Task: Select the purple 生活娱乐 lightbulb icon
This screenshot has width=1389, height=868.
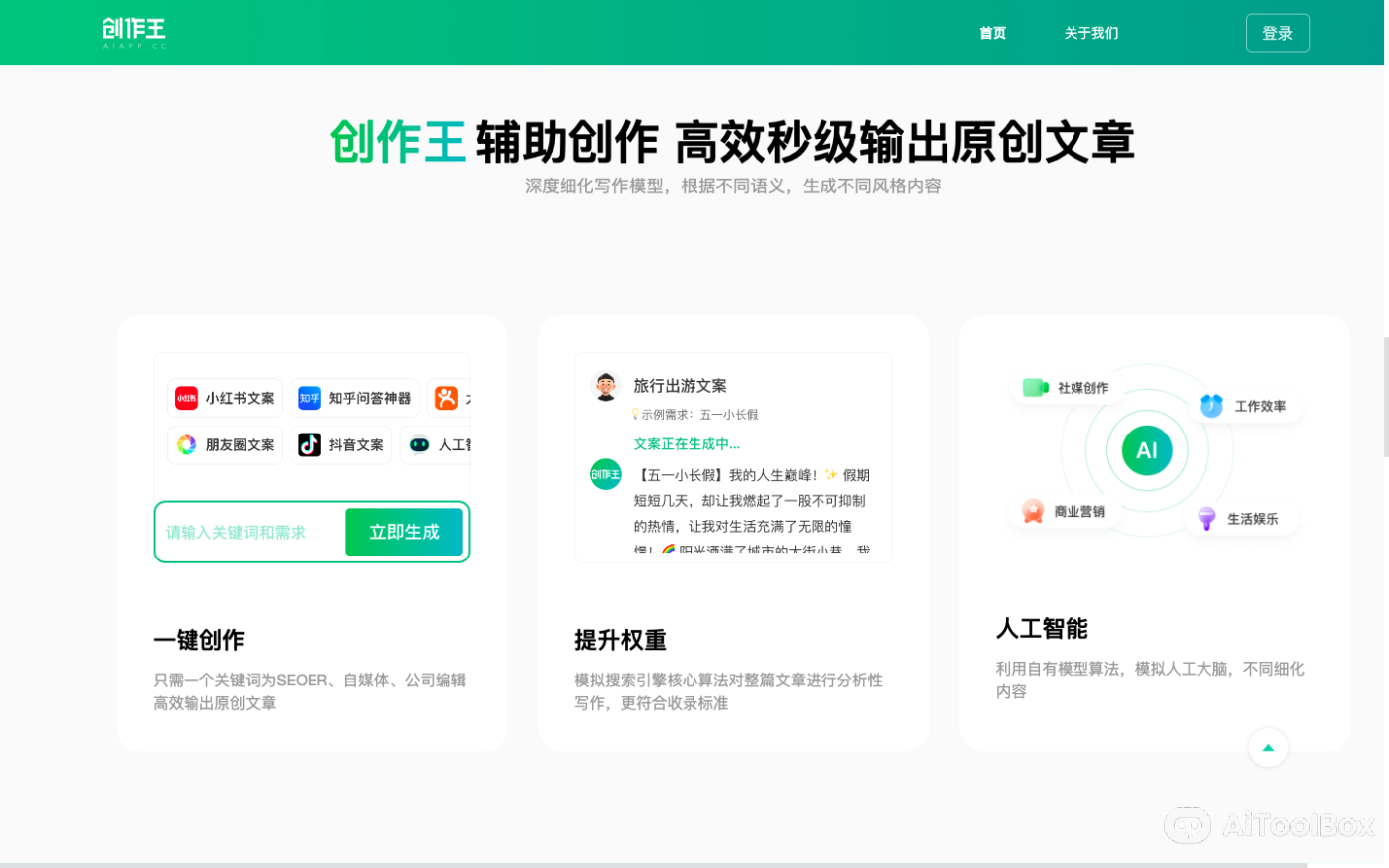Action: 1205,517
